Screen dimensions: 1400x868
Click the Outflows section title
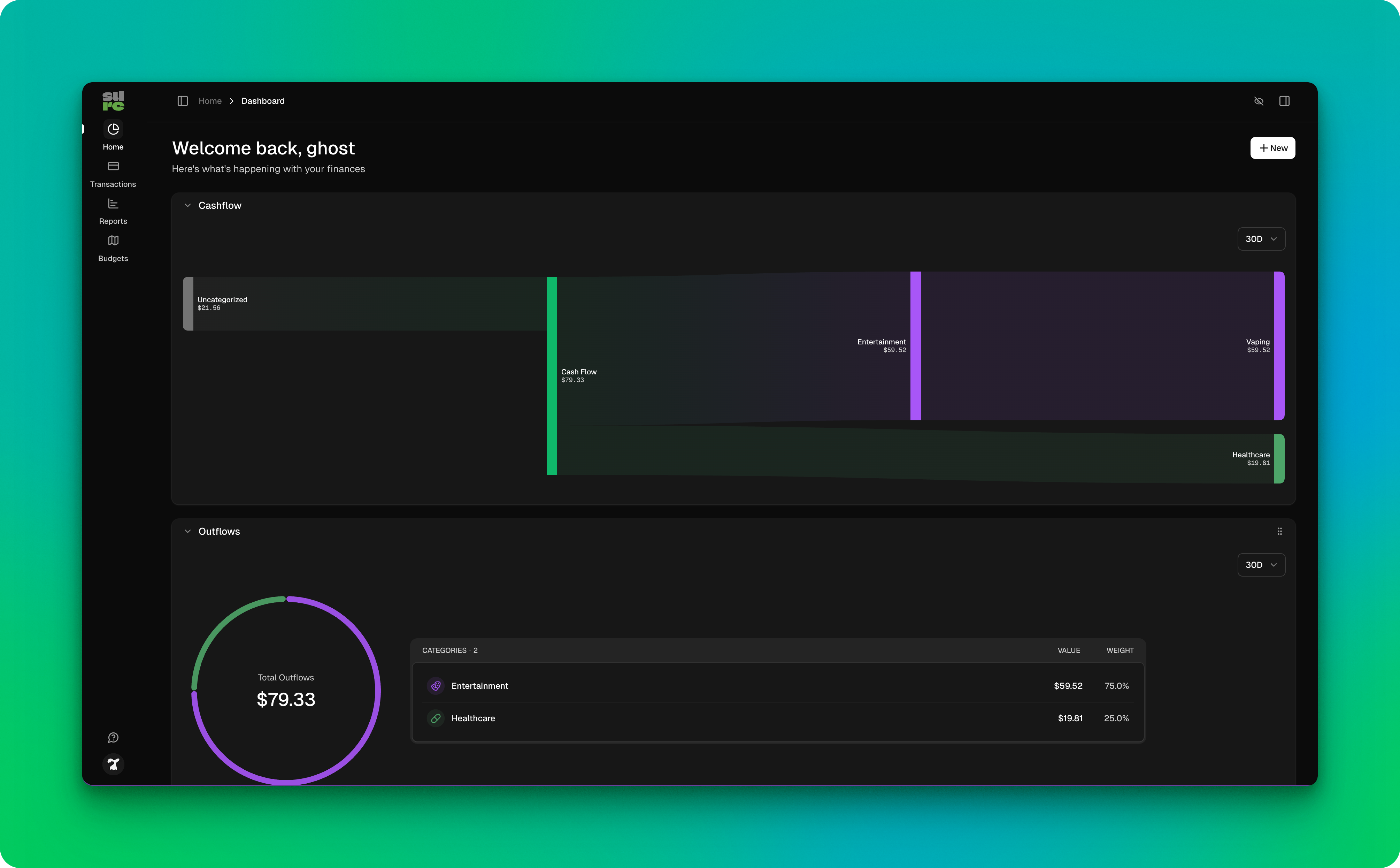point(219,532)
